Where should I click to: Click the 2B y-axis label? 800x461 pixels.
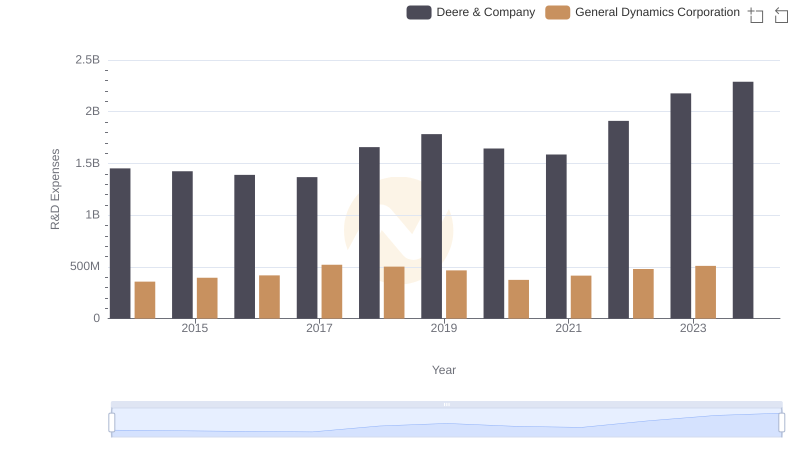point(93,111)
